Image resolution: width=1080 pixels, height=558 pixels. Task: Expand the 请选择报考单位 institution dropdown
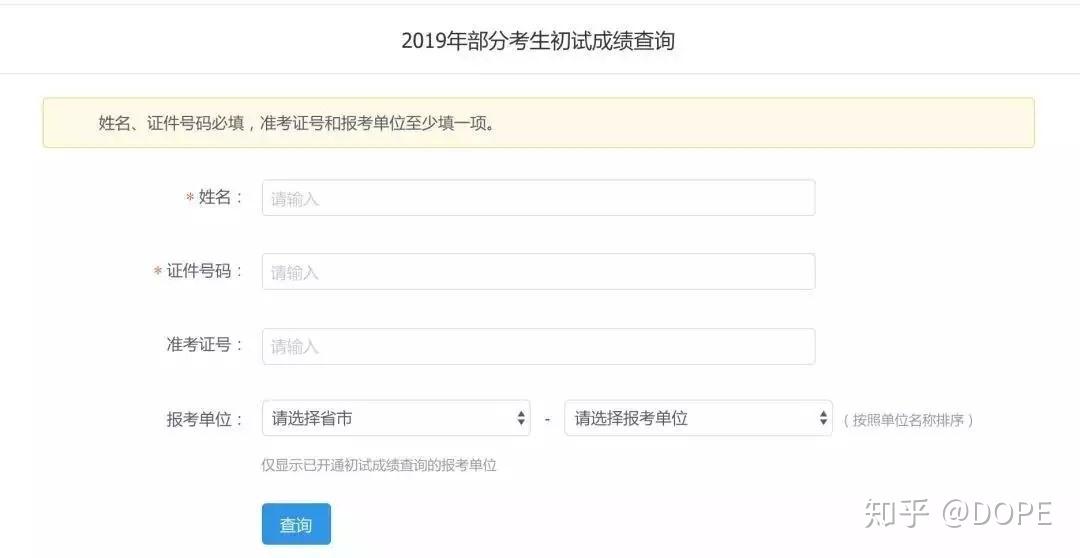(698, 418)
